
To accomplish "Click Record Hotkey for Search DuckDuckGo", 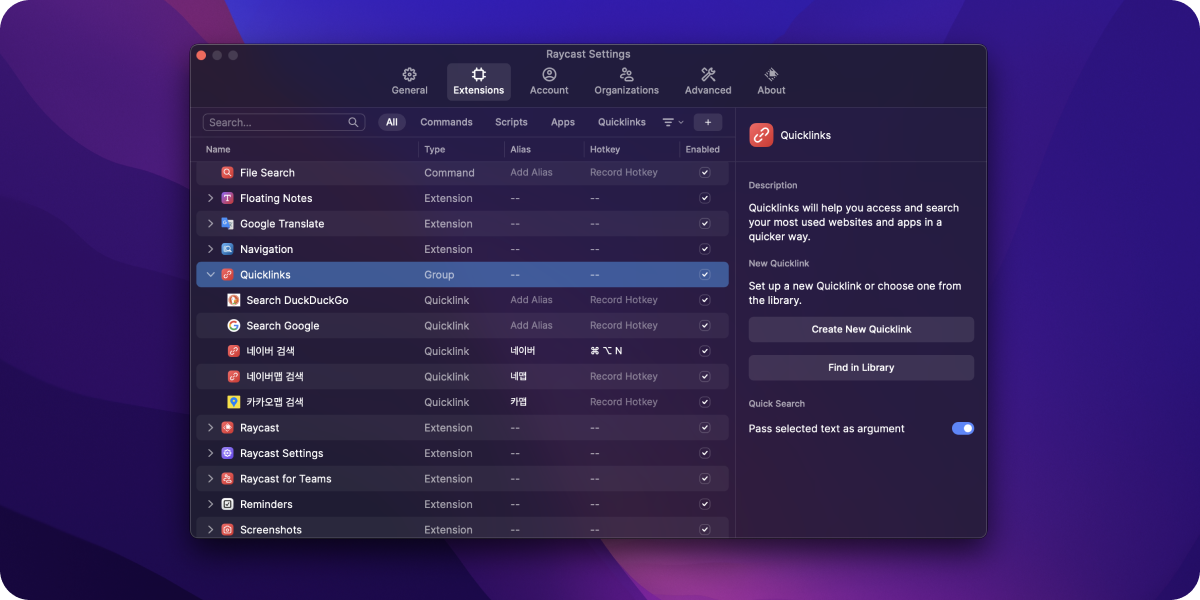I will coord(624,300).
